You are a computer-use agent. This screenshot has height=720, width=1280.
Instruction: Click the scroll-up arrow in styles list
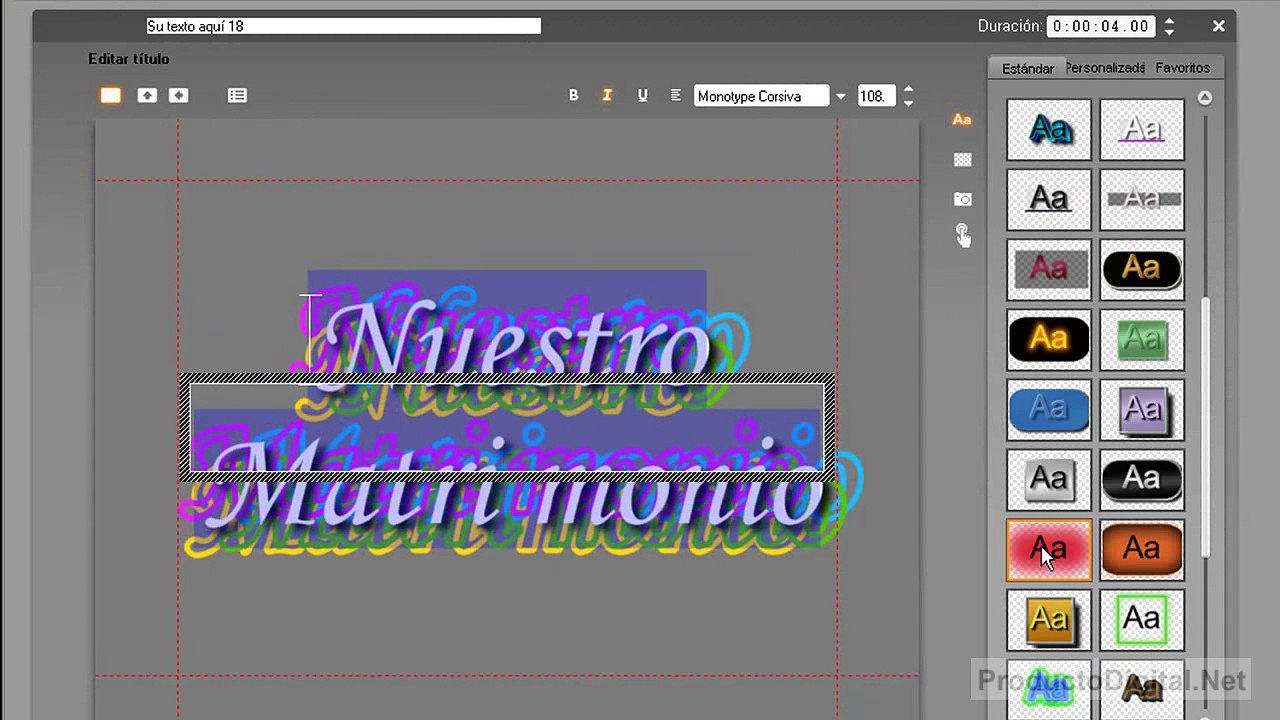click(x=1205, y=98)
